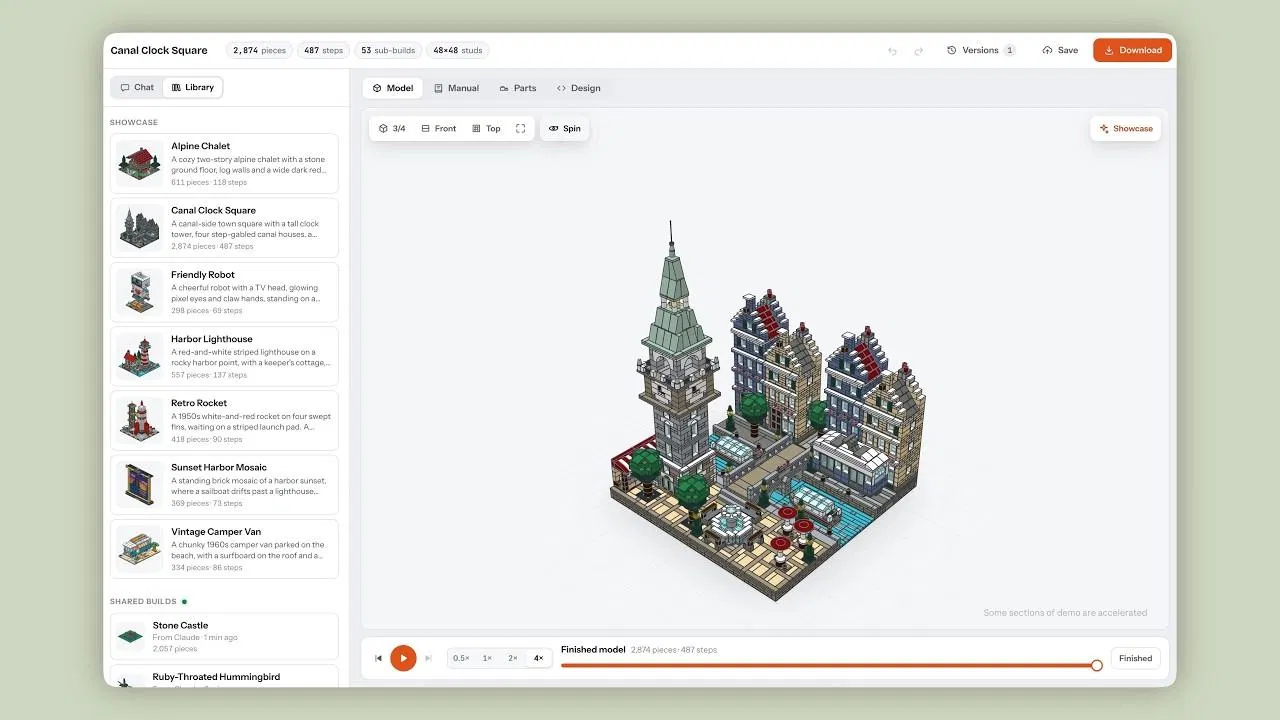Open the Versions history
This screenshot has height=720, width=1280.
coord(981,51)
